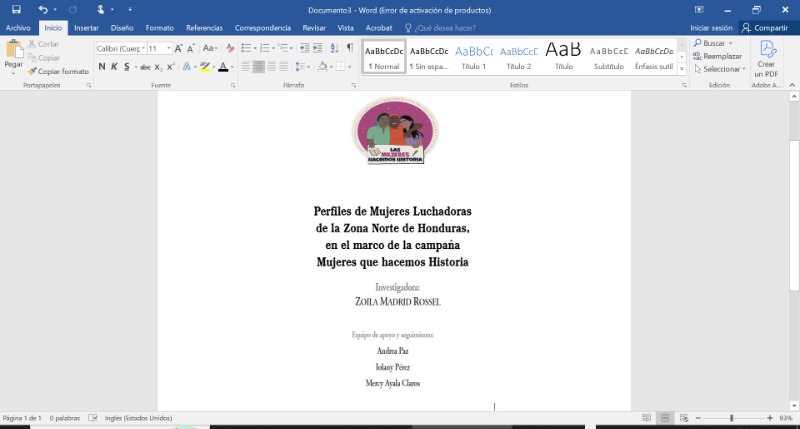Open the font size dropdown
Screen dimensions: 800x429
[x=167, y=48]
